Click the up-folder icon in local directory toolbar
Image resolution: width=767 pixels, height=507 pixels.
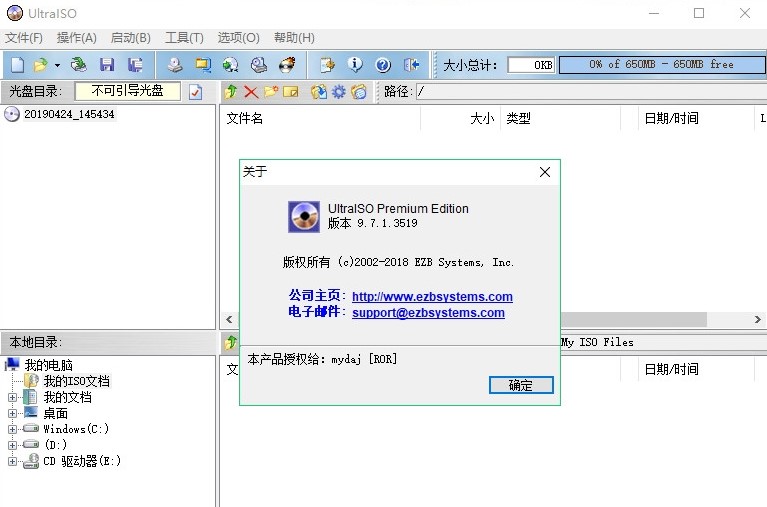[230, 343]
